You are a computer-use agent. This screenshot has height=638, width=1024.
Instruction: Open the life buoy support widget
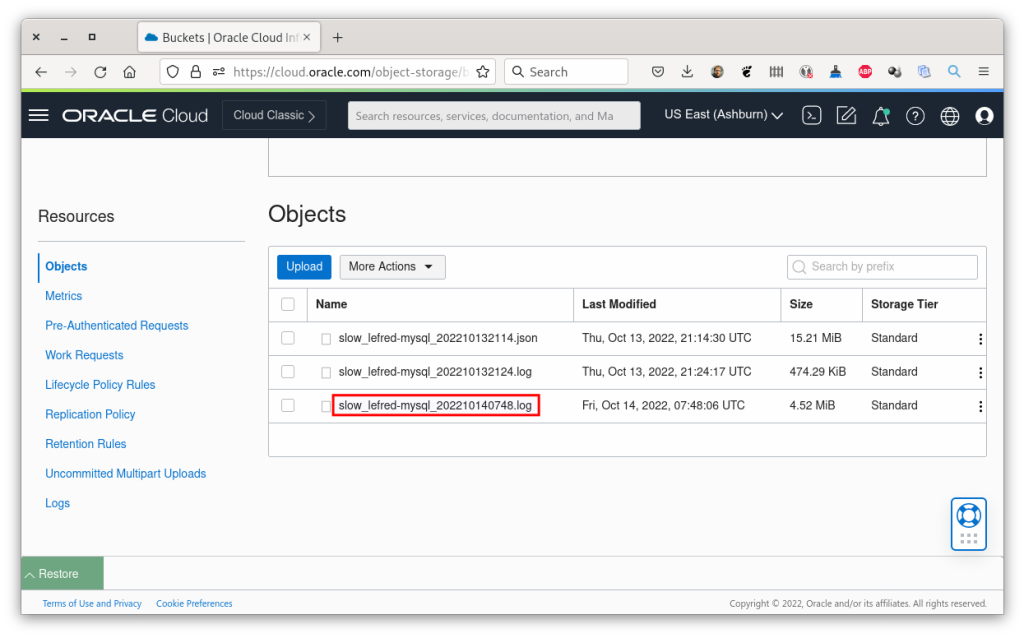(968, 524)
